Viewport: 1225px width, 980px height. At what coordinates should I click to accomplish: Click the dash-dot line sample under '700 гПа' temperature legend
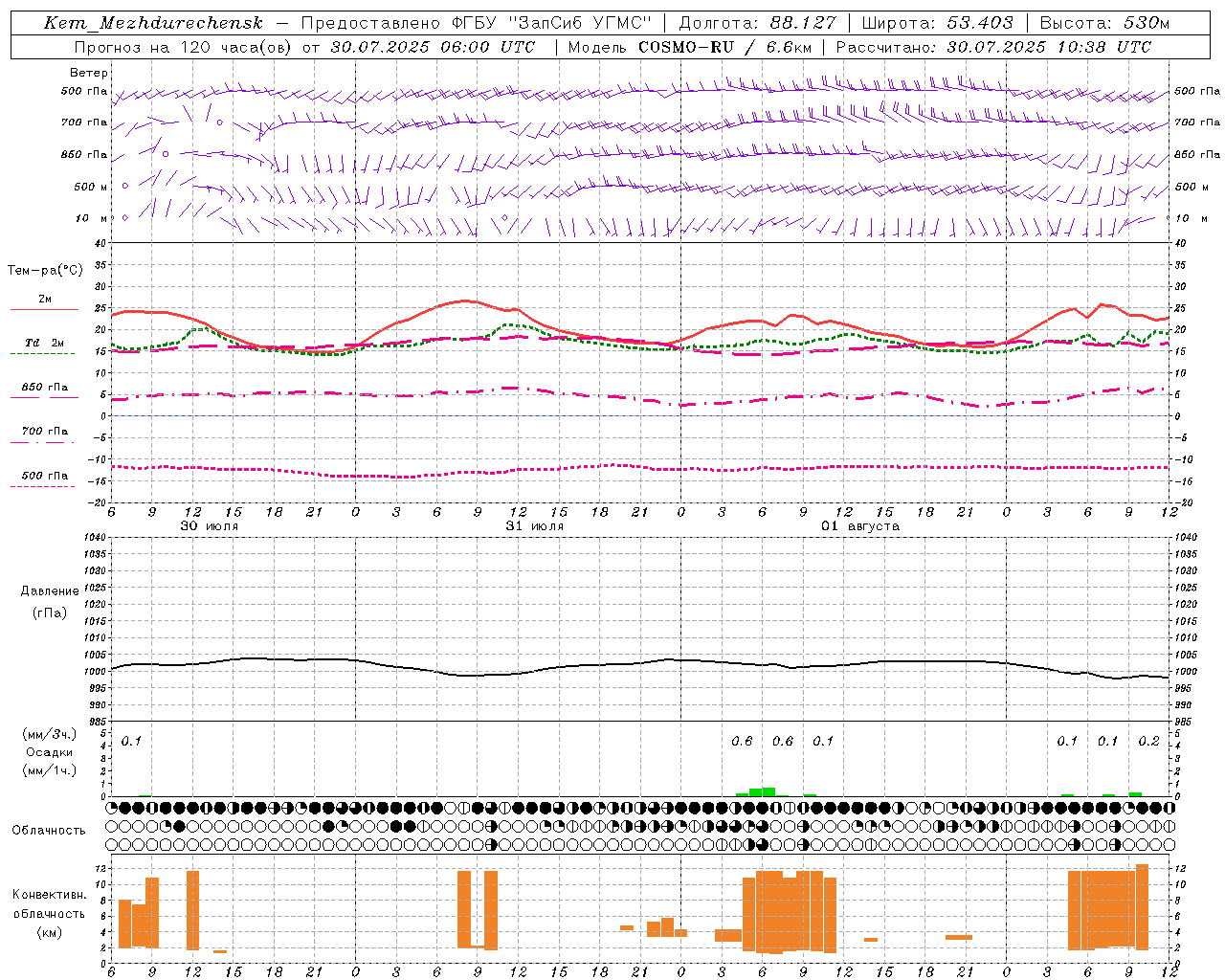42,443
